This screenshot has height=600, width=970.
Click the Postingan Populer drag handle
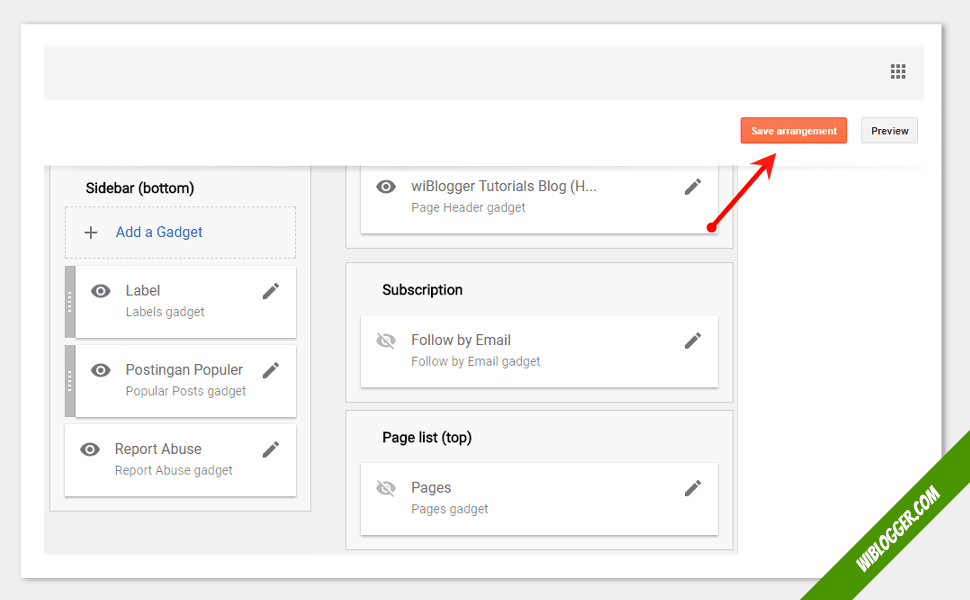click(x=70, y=380)
